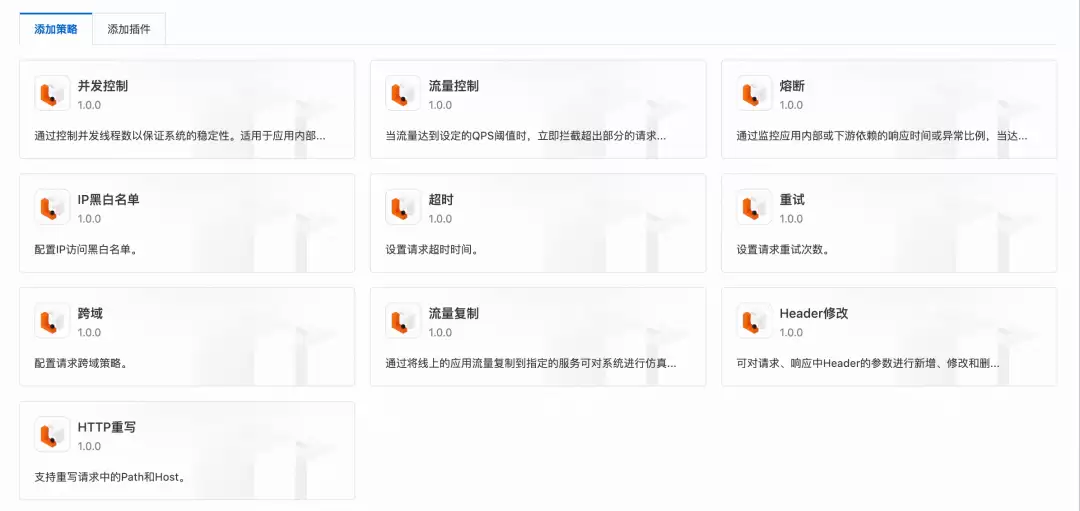Click description 配置请求跨域策略。

(81, 363)
